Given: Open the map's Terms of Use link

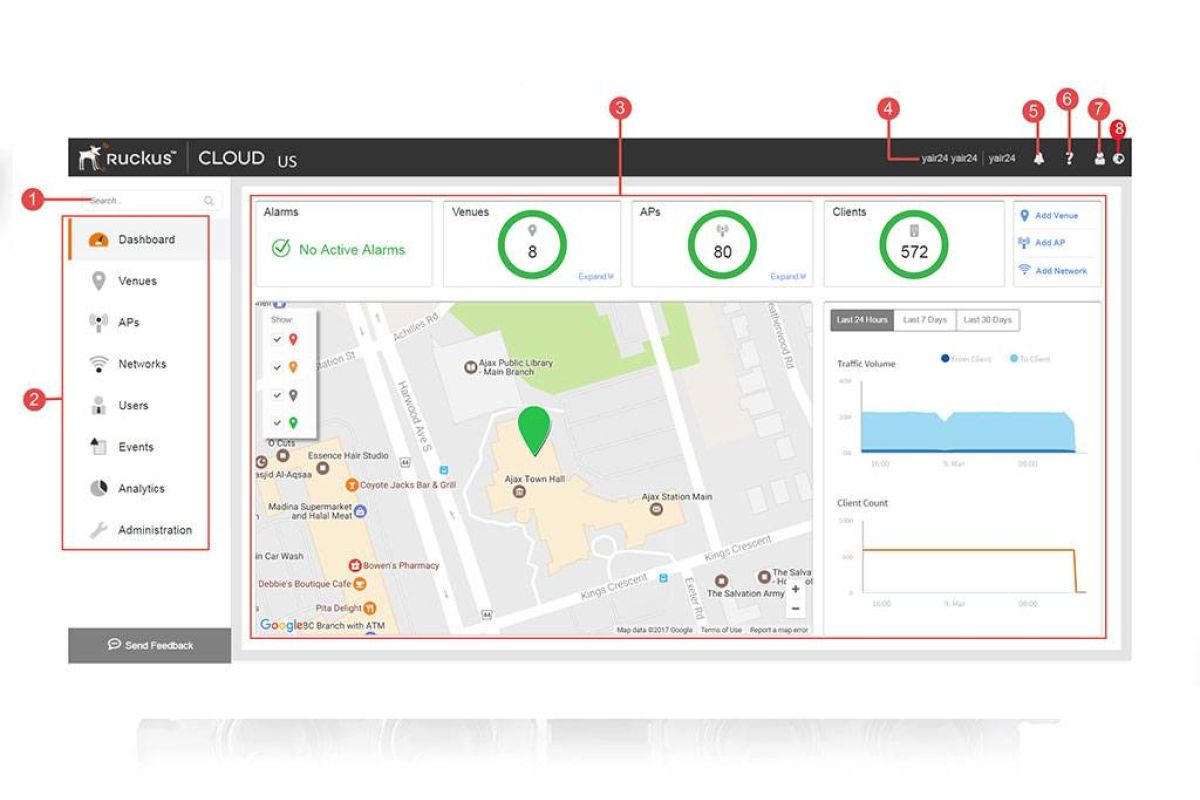Looking at the screenshot, I should (721, 630).
